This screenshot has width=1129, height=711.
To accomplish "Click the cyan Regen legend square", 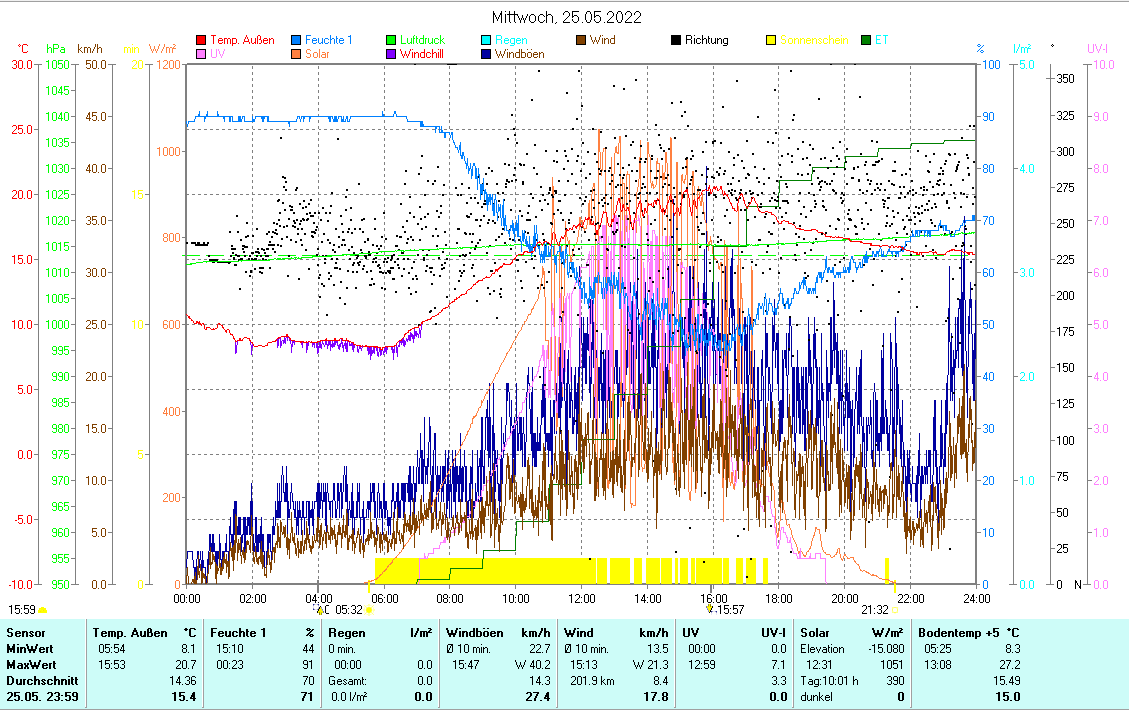I will pyautogui.click(x=486, y=41).
